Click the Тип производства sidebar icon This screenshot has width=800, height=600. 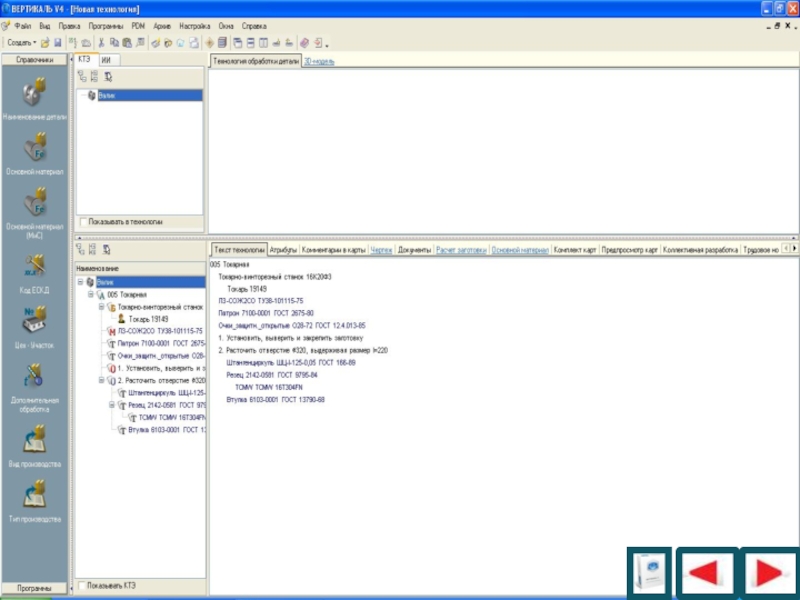(x=34, y=495)
